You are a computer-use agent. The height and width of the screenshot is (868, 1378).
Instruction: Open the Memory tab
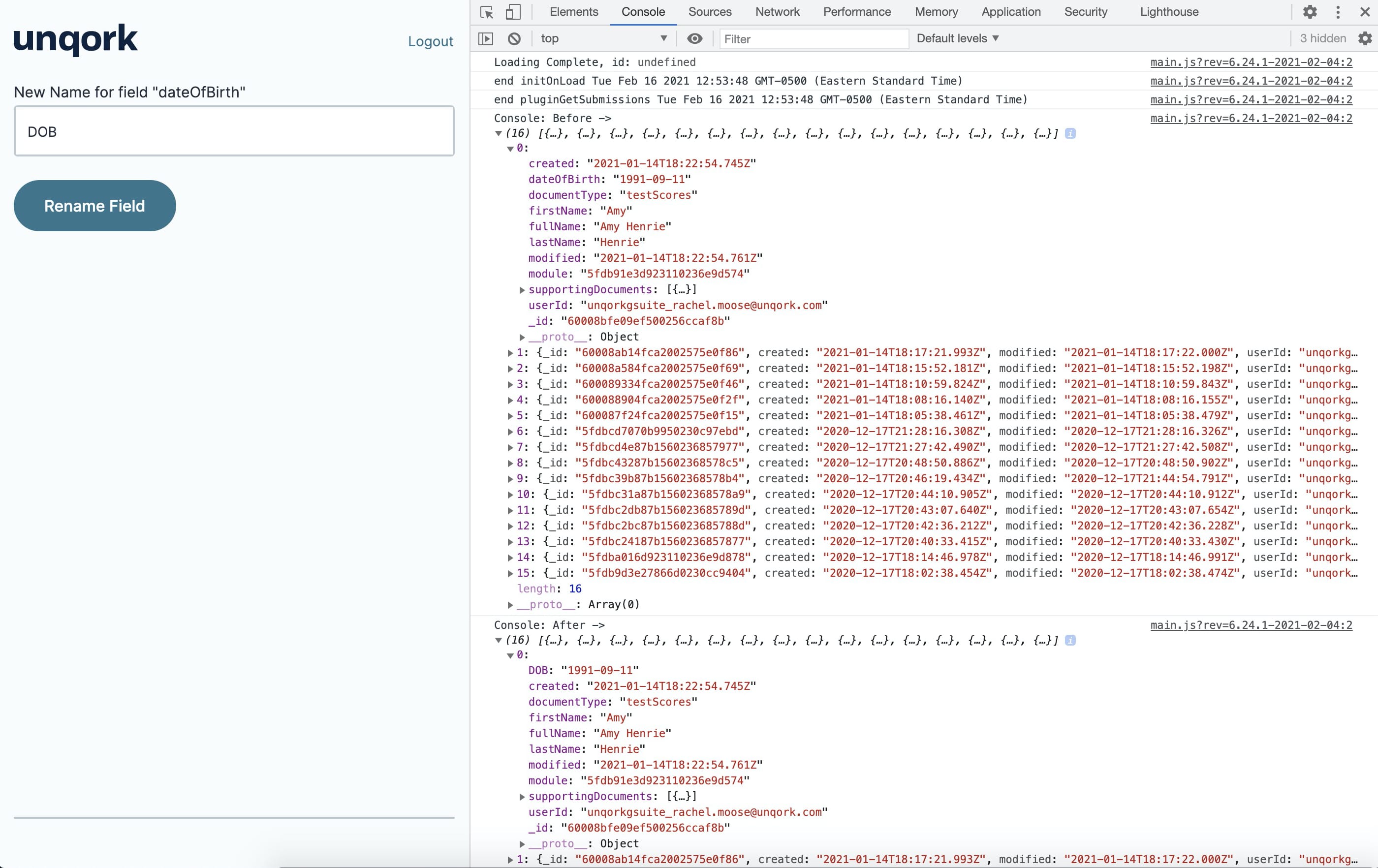coord(936,12)
